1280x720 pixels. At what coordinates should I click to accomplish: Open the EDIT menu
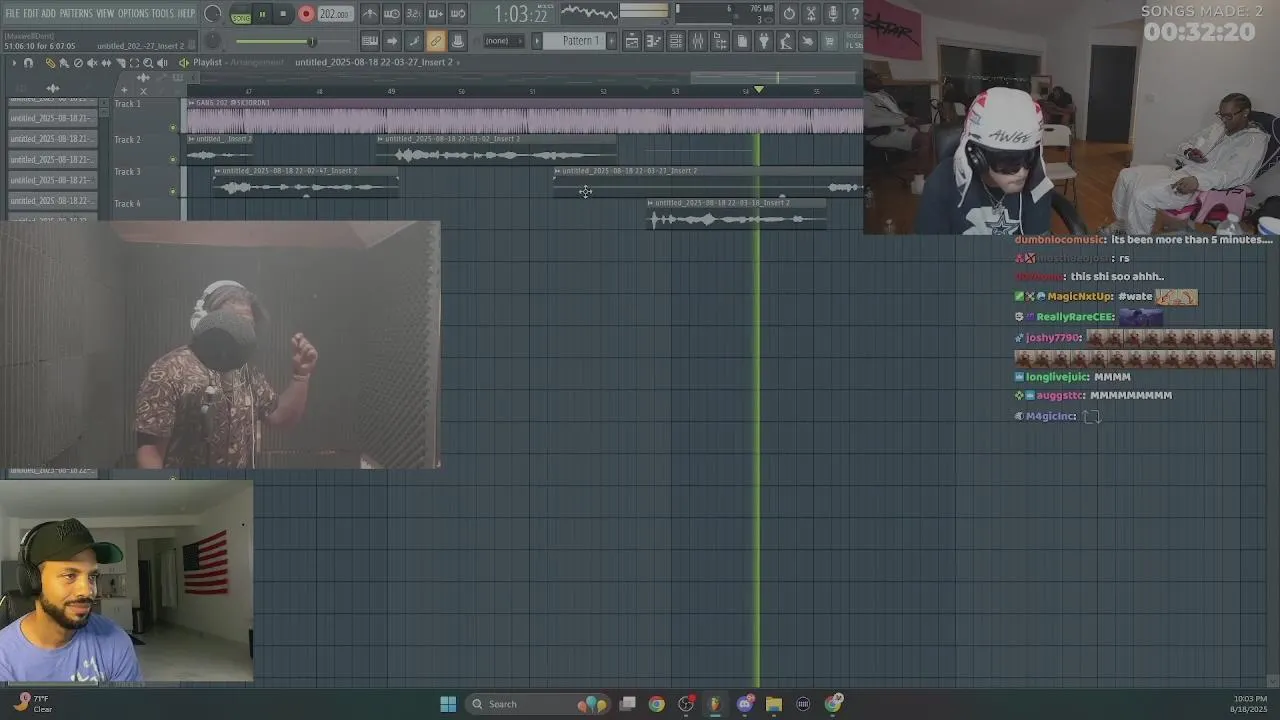point(32,14)
